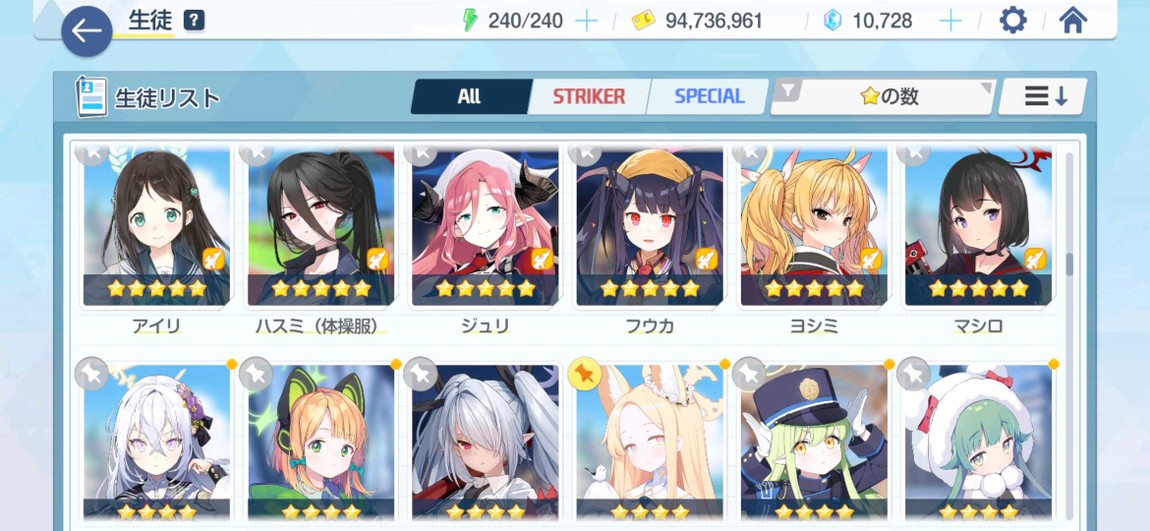Select the All tab

click(x=469, y=97)
